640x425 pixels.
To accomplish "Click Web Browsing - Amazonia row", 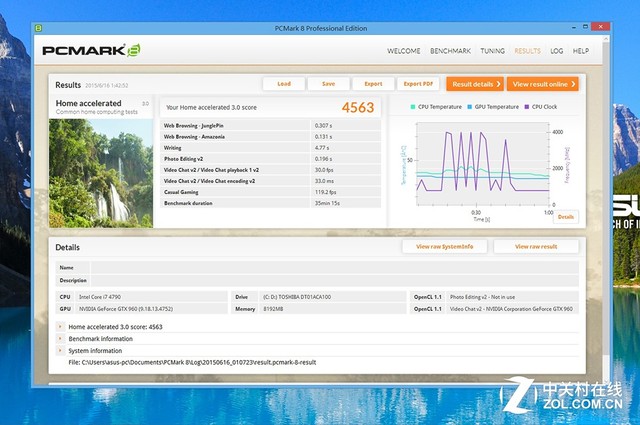I will (x=271, y=136).
